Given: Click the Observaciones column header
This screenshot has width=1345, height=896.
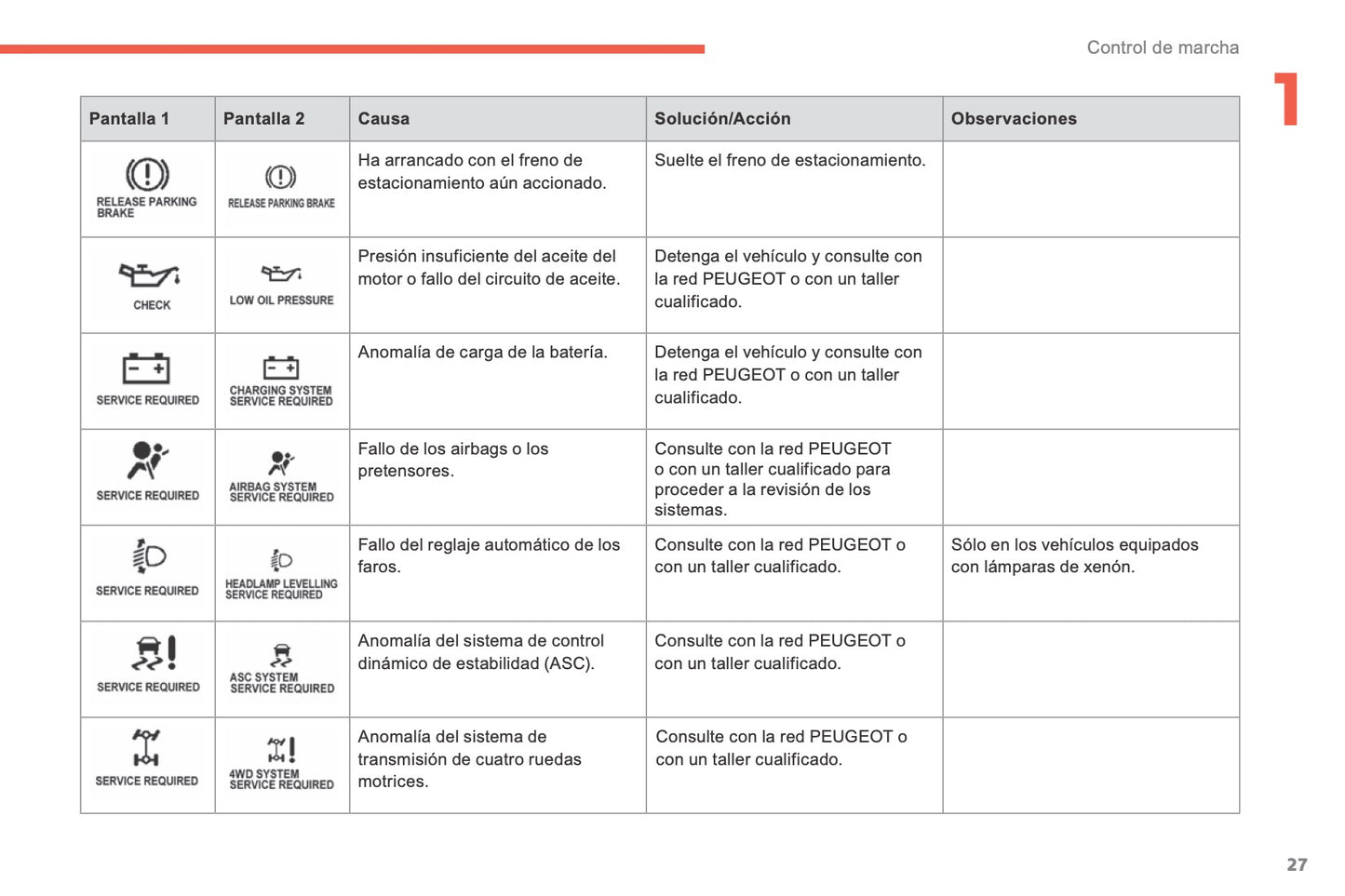Looking at the screenshot, I should 1014,119.
